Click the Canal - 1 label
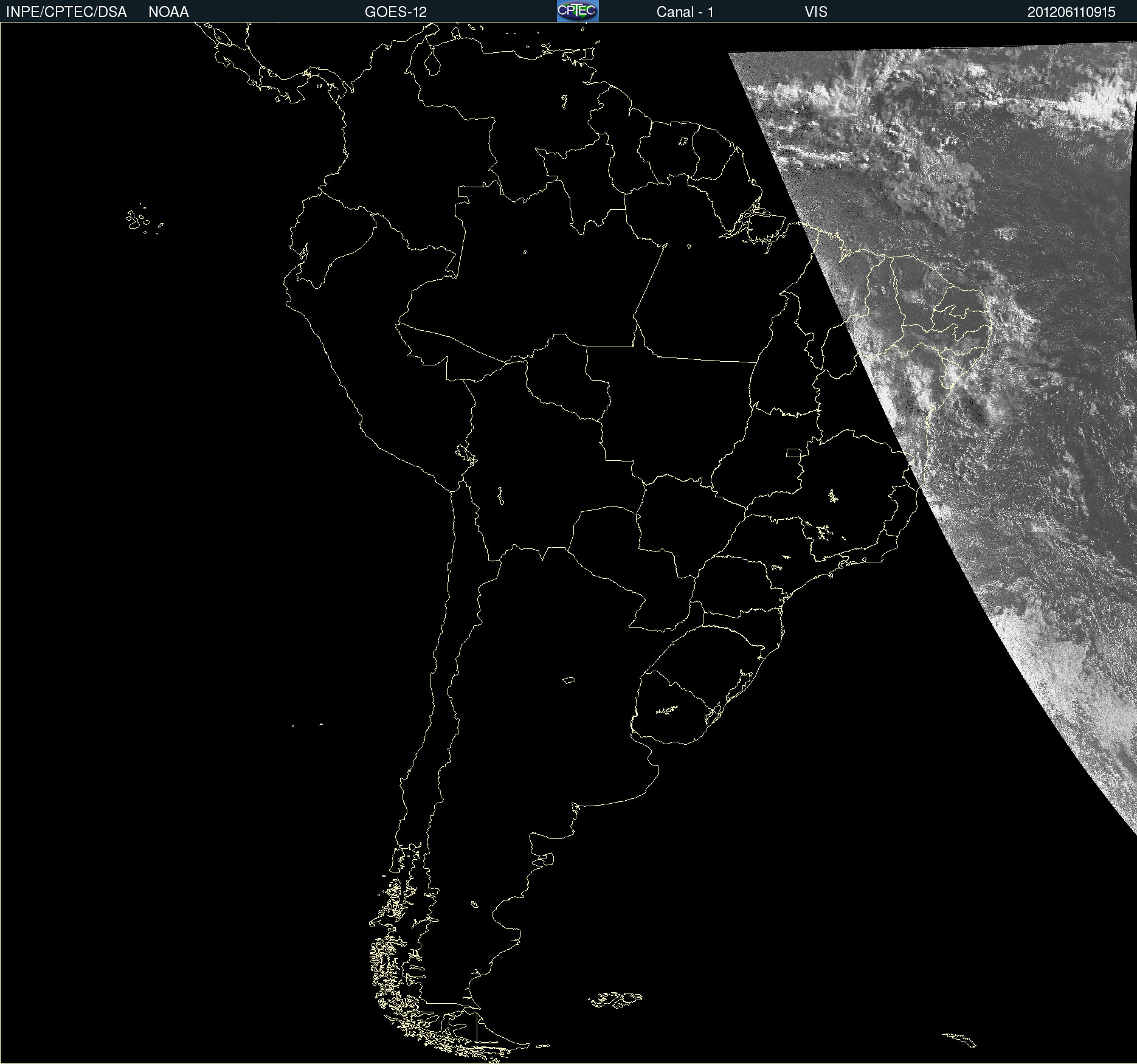The image size is (1137, 1064). coord(685,12)
